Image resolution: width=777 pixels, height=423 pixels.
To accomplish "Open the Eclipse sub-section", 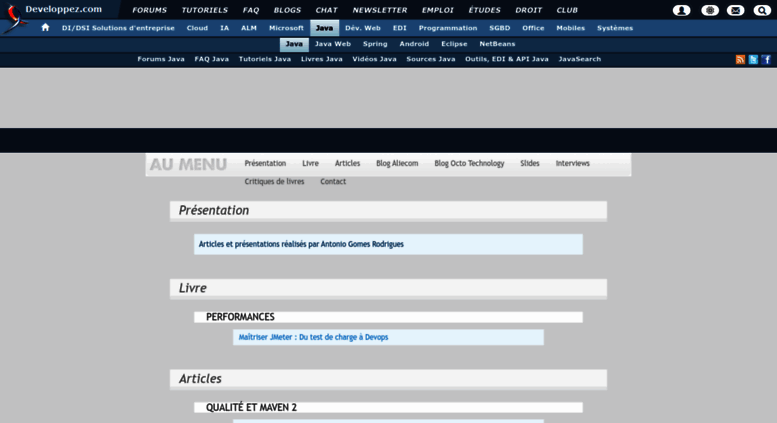I will pyautogui.click(x=454, y=44).
